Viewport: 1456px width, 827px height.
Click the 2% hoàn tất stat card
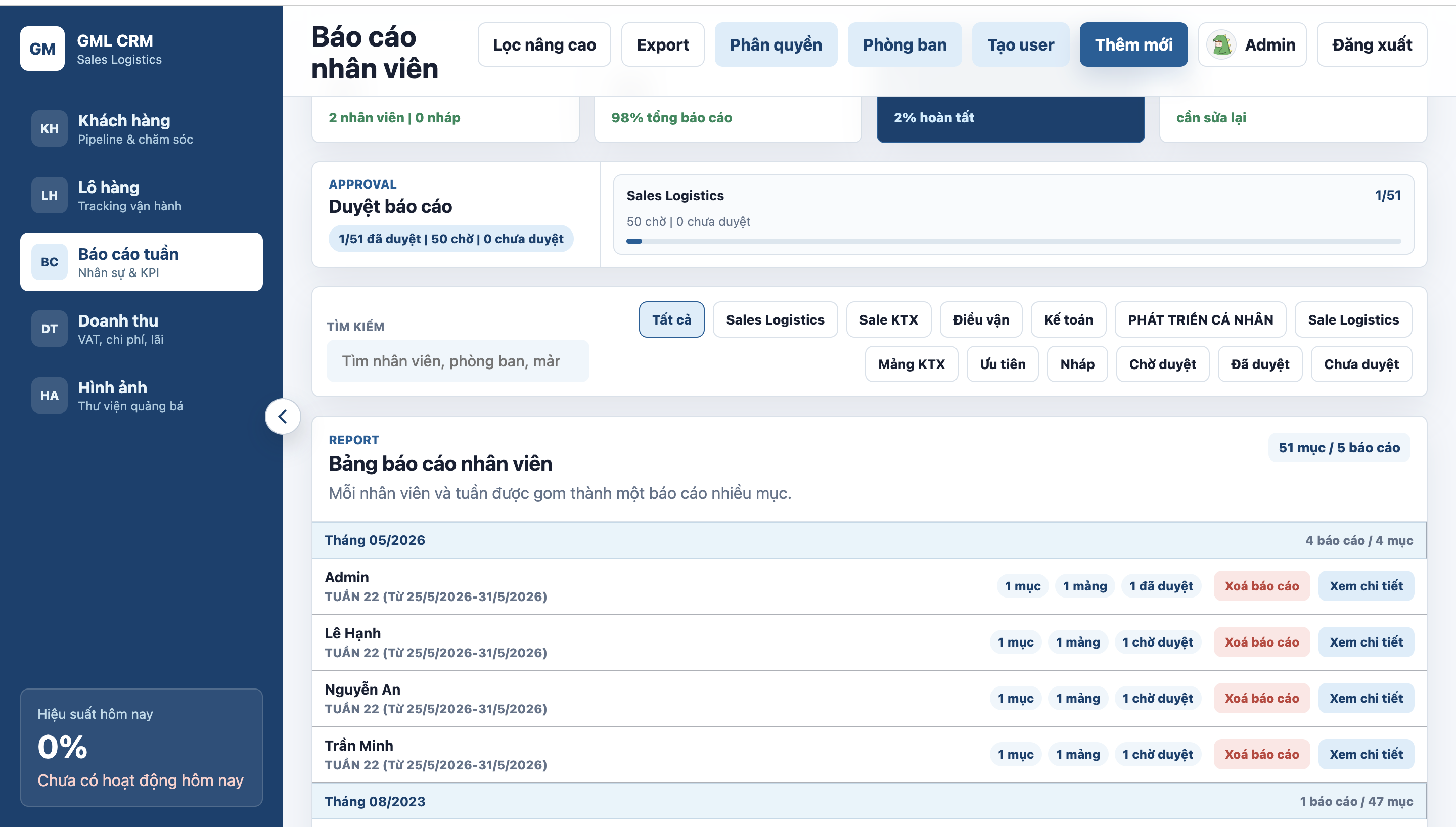[x=1011, y=119]
